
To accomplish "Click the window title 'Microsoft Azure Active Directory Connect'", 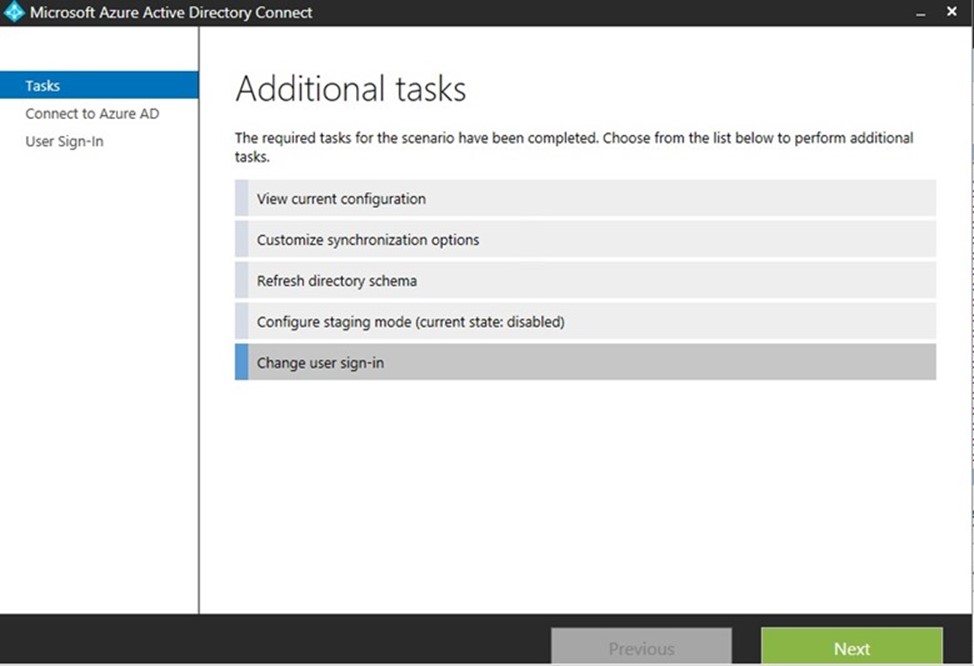I will point(171,12).
